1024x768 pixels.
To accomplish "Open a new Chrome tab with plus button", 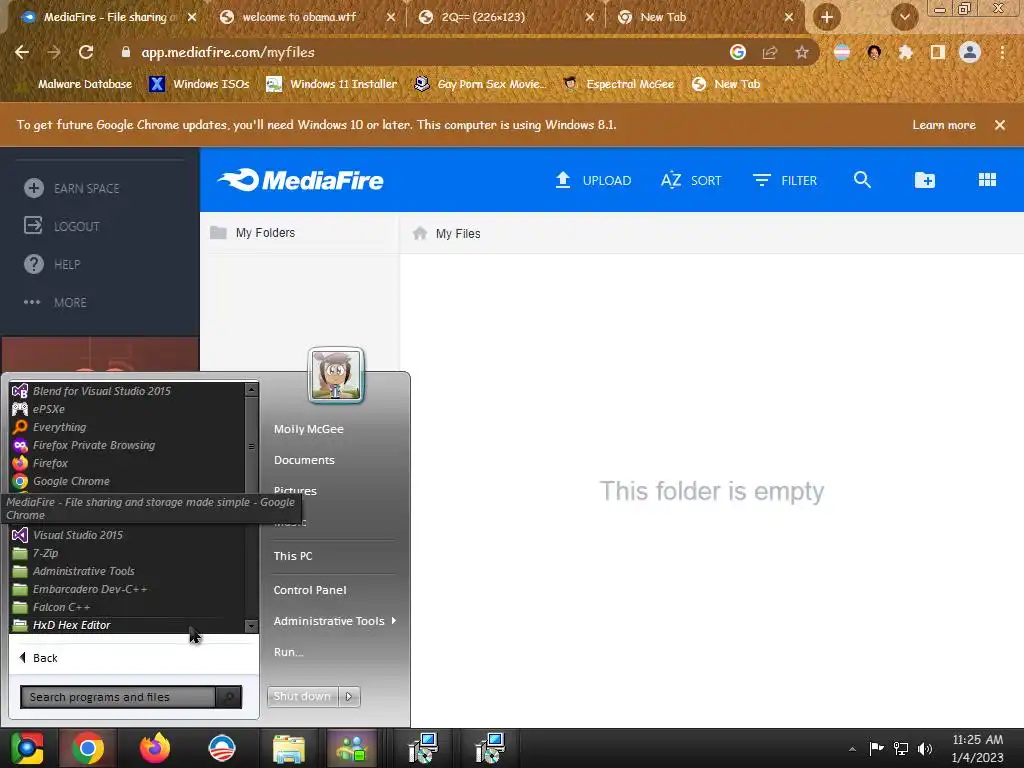I will click(x=827, y=17).
